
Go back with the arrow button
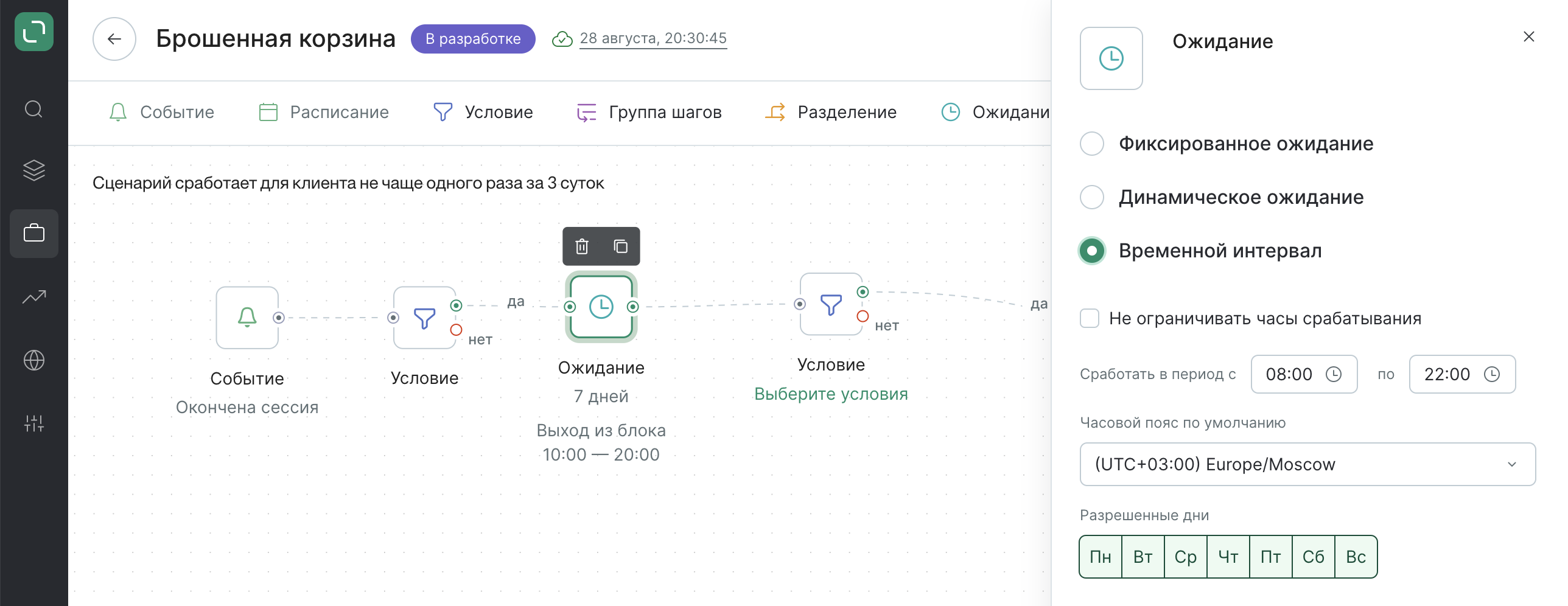pyautogui.click(x=114, y=39)
